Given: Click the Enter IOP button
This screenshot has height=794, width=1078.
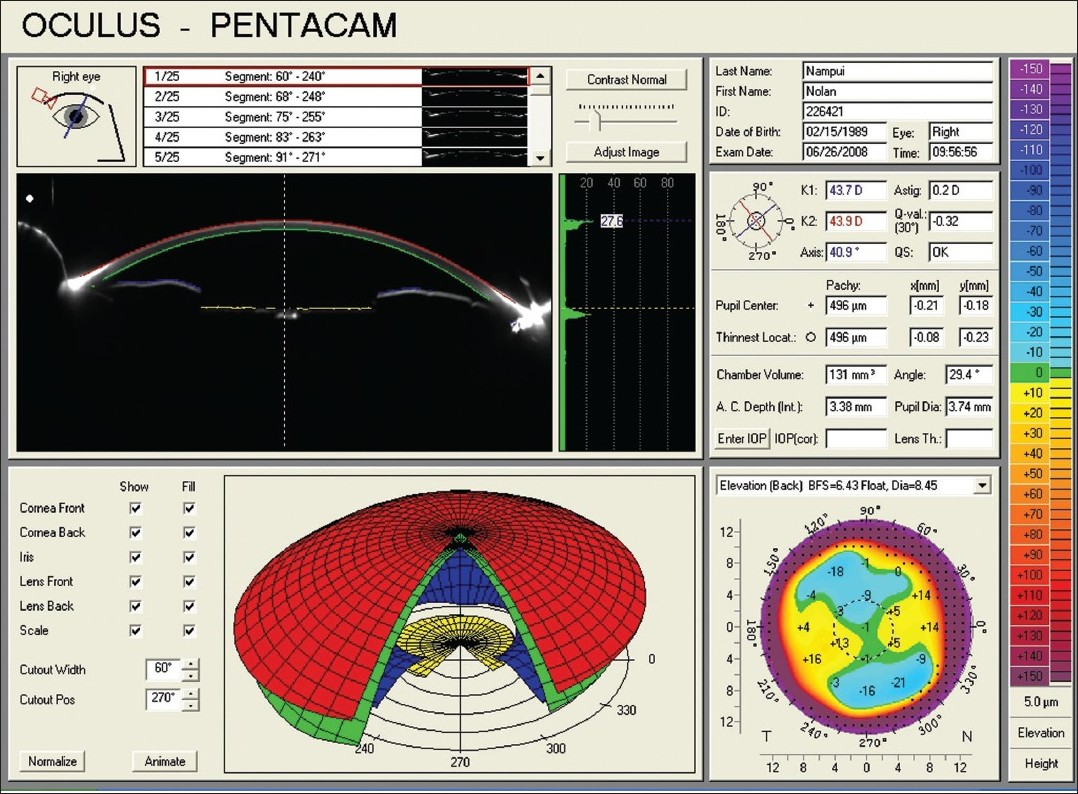Looking at the screenshot, I should coord(742,439).
